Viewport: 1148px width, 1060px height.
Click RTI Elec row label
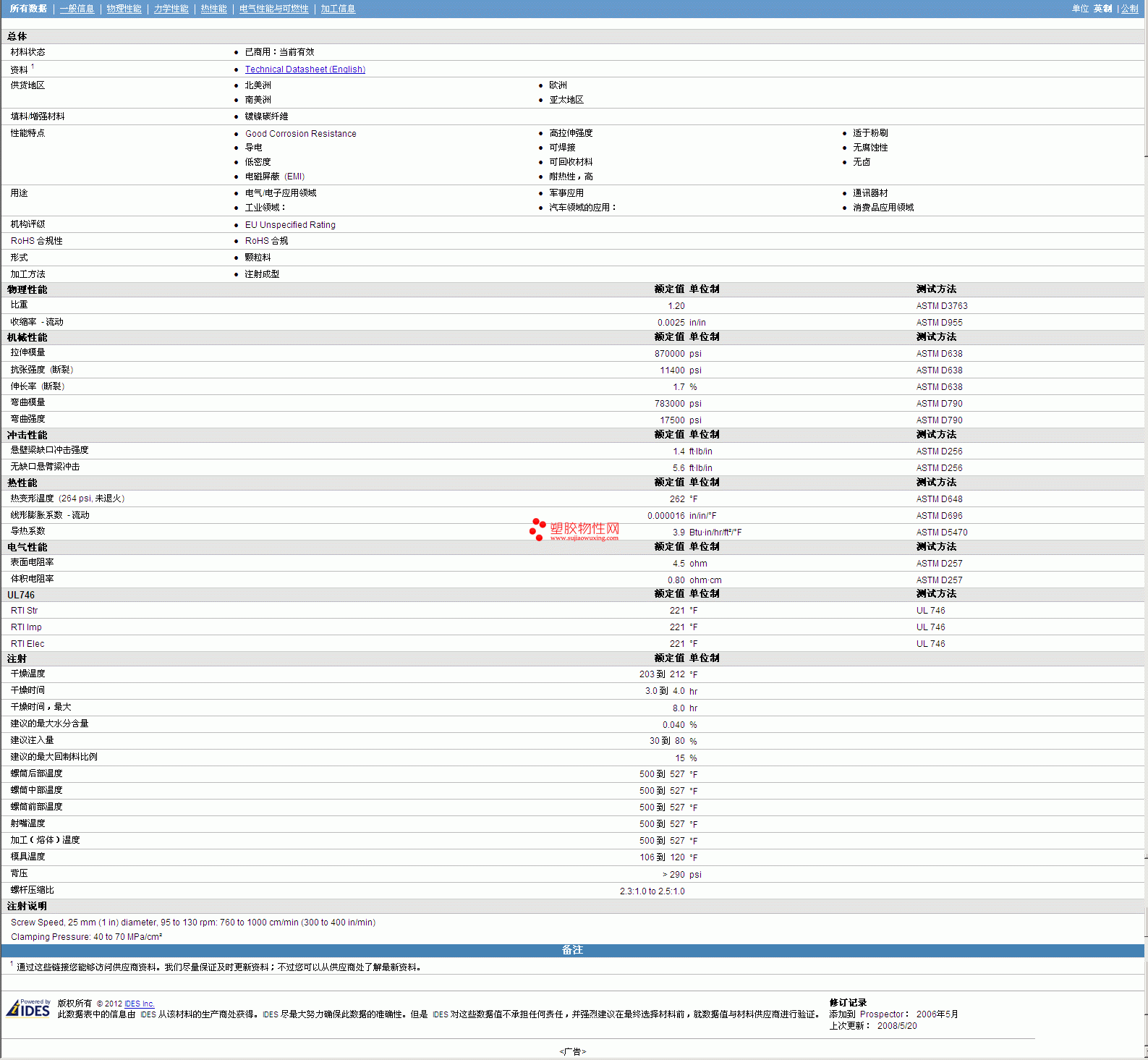(x=27, y=644)
